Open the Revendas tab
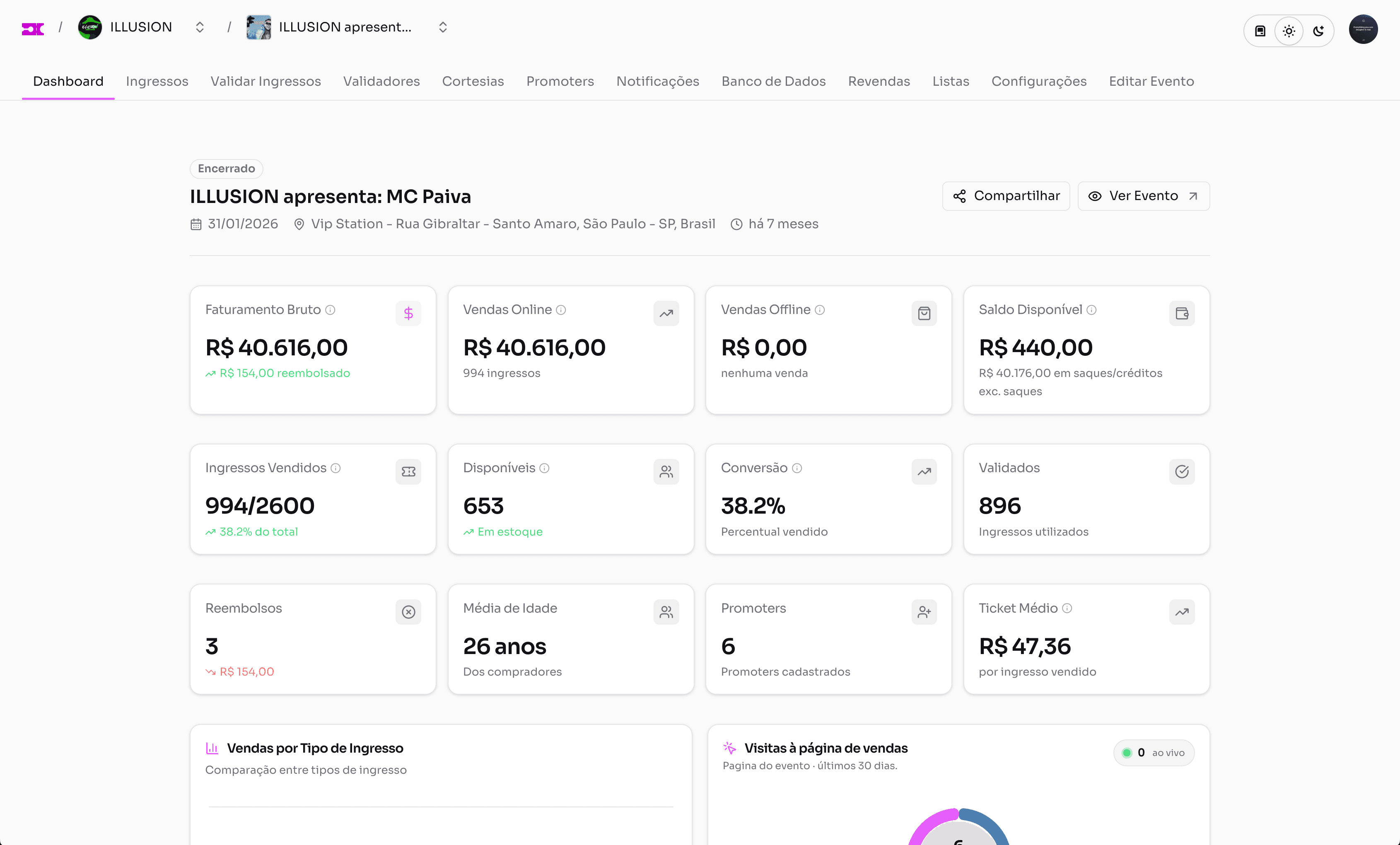1400x845 pixels. (x=879, y=81)
